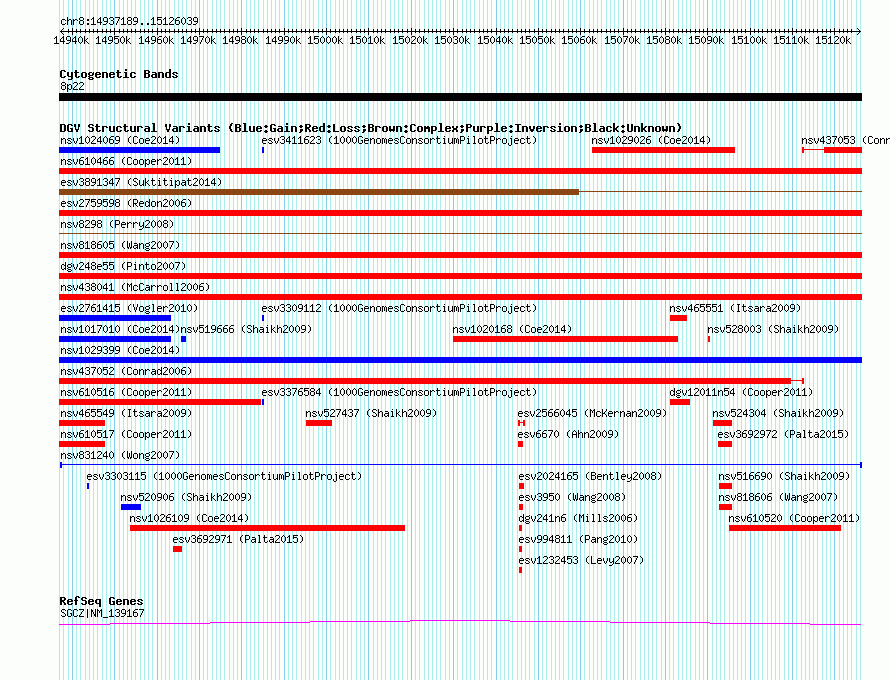Open nsv610516 (Cooper2011) variant label
Viewport: 890px width, 680px height.
tap(126, 392)
